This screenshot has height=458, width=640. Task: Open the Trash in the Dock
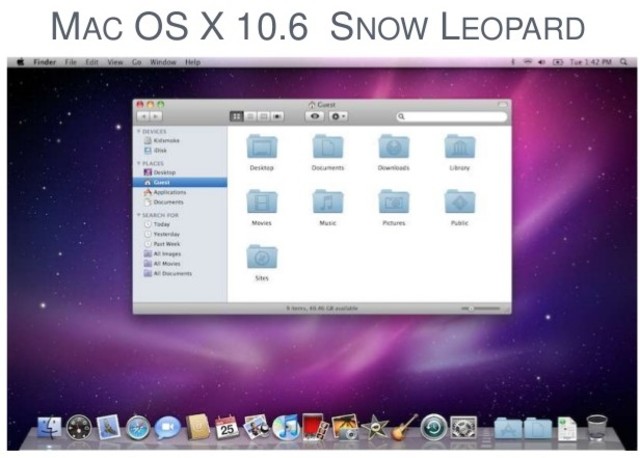coord(597,427)
